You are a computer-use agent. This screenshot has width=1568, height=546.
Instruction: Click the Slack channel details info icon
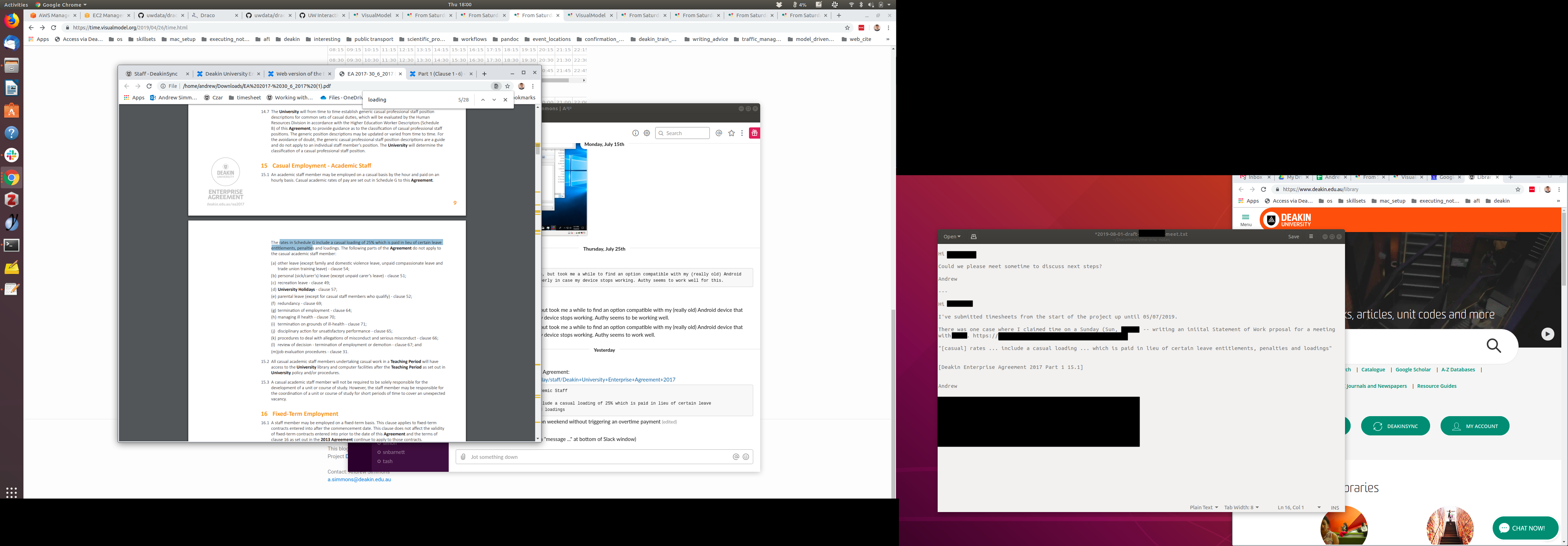tap(636, 133)
